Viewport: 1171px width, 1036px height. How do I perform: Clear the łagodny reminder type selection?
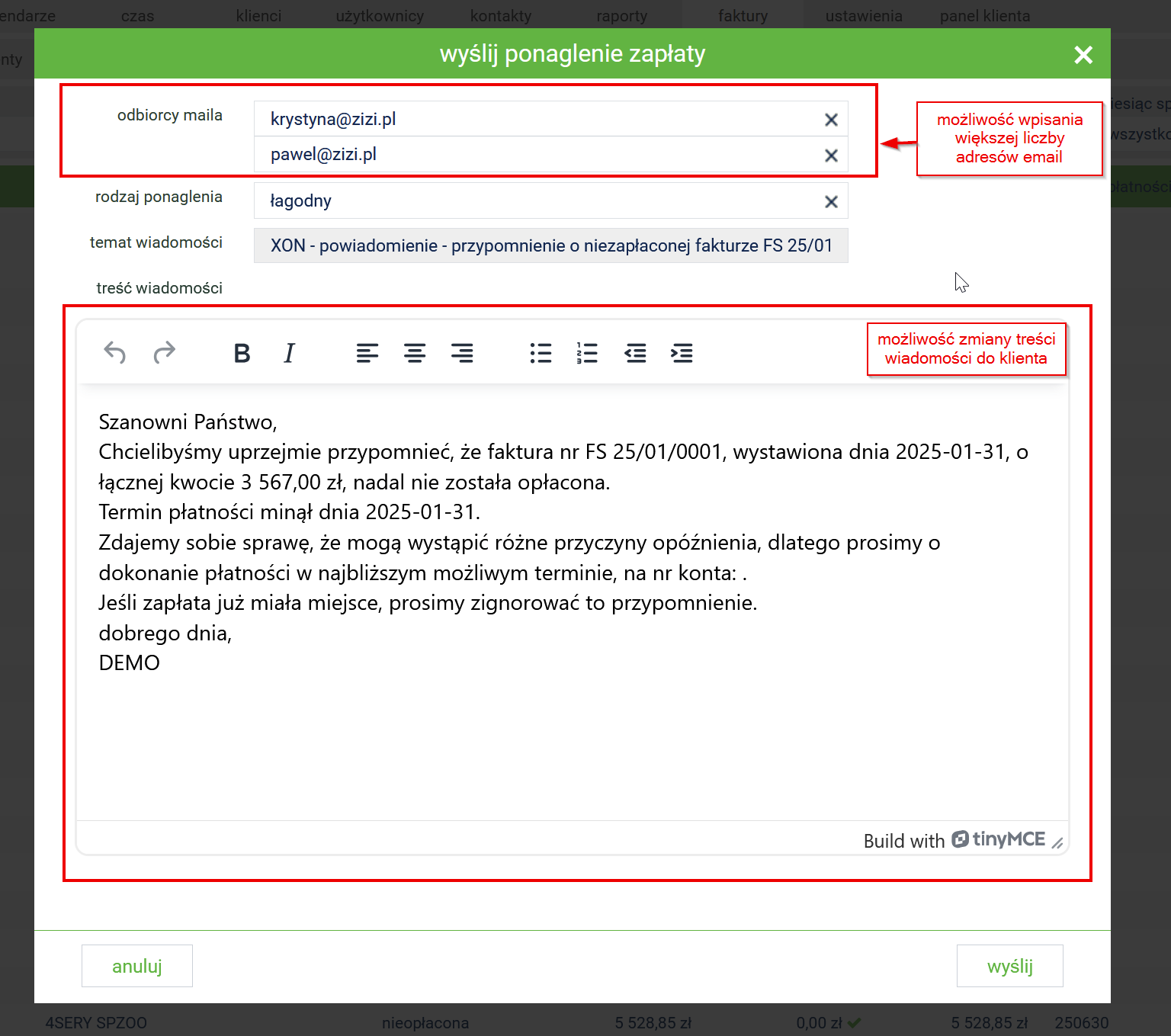[831, 201]
